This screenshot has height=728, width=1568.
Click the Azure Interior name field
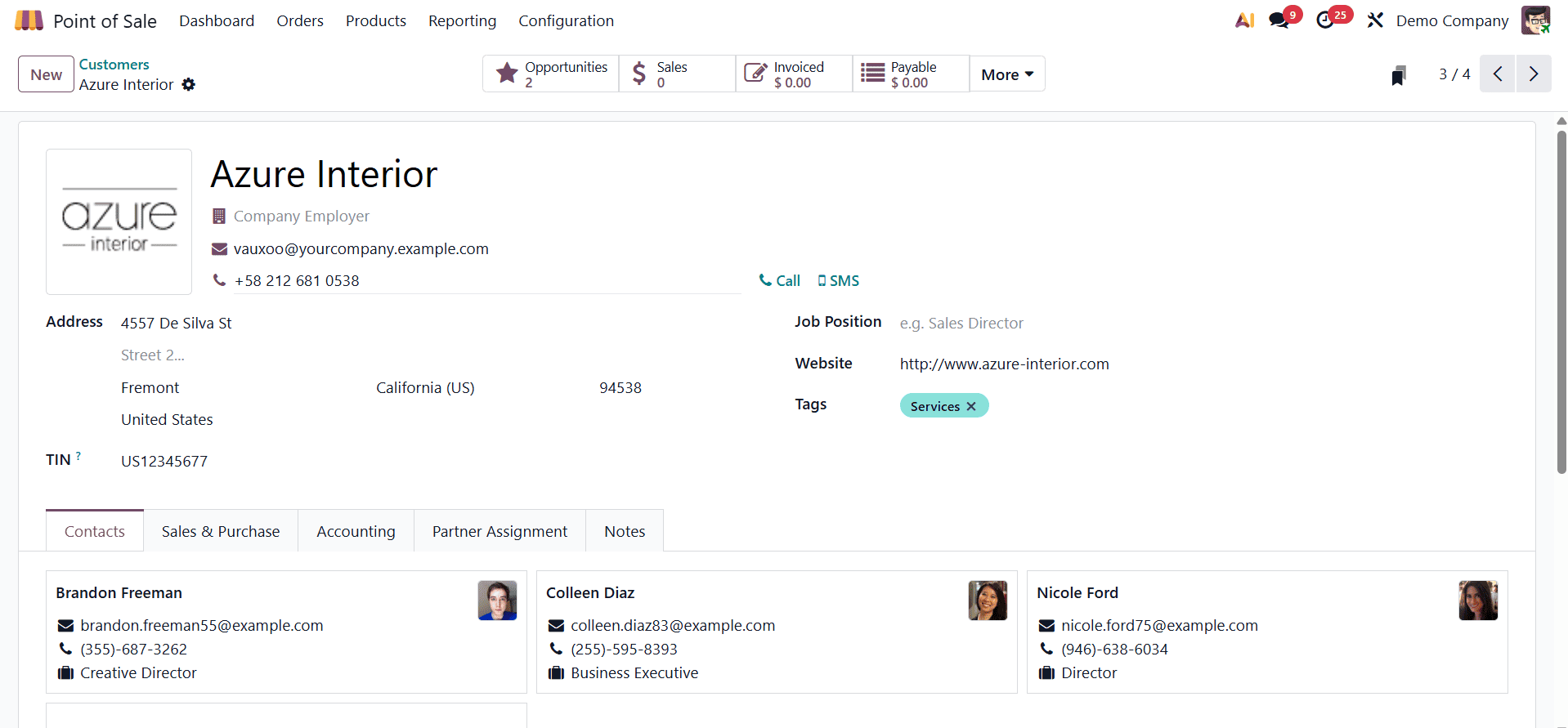[474, 174]
